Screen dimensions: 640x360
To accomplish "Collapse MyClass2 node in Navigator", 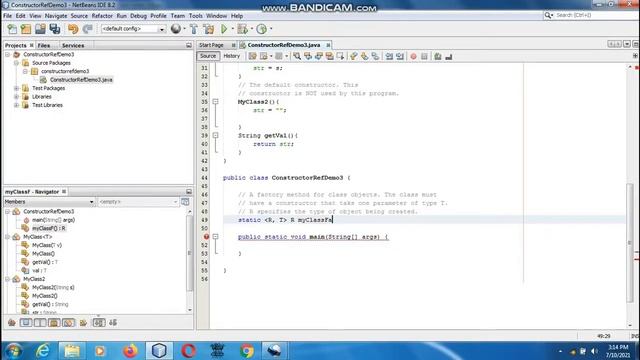I will (x=7, y=279).
